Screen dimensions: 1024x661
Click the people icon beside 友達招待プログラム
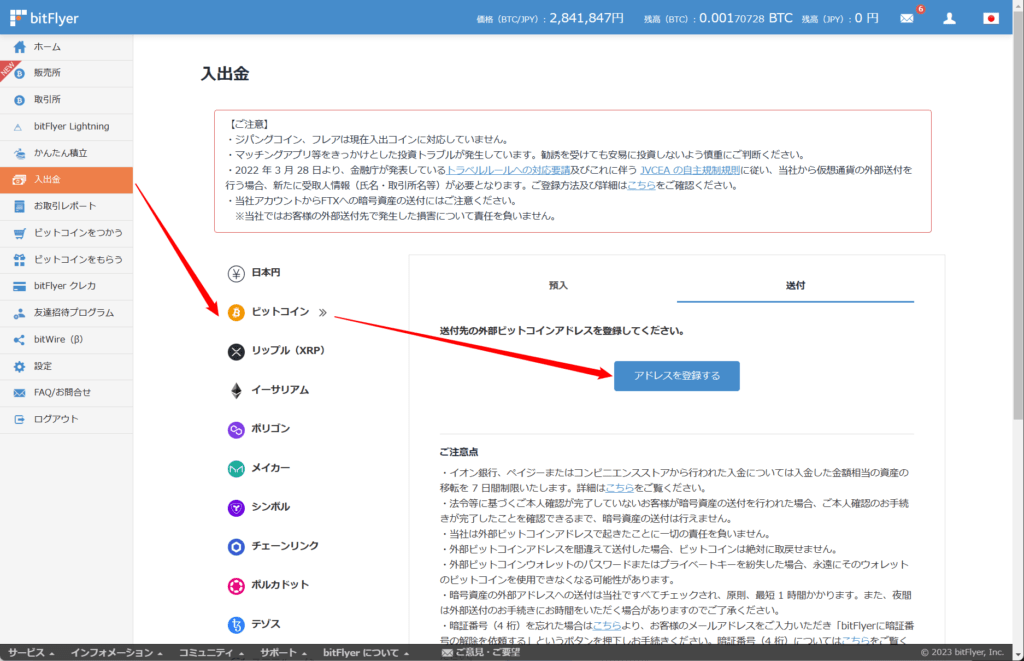pyautogui.click(x=20, y=314)
